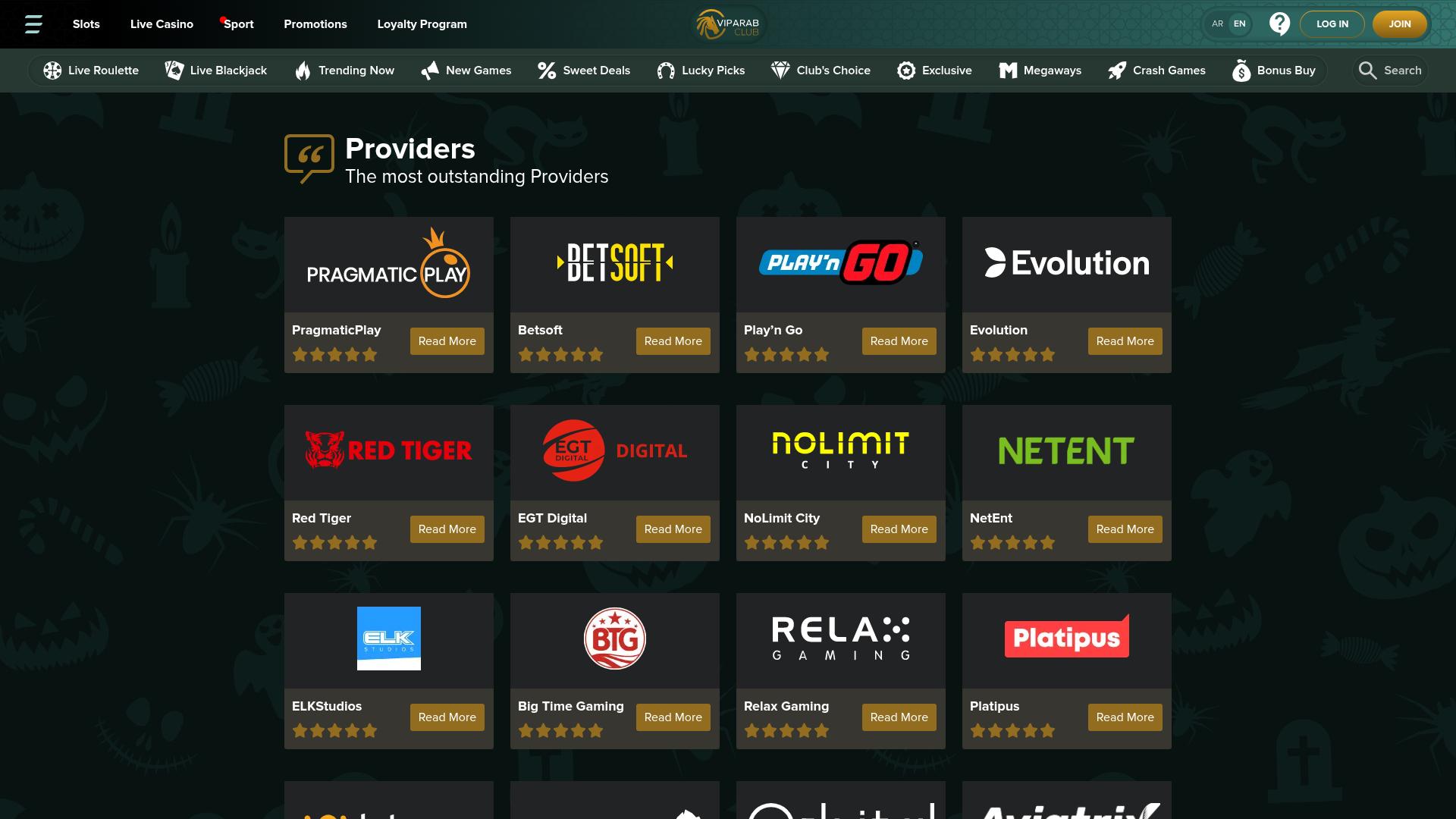Go to the Sport section
This screenshot has width=1456, height=819.
click(x=239, y=24)
